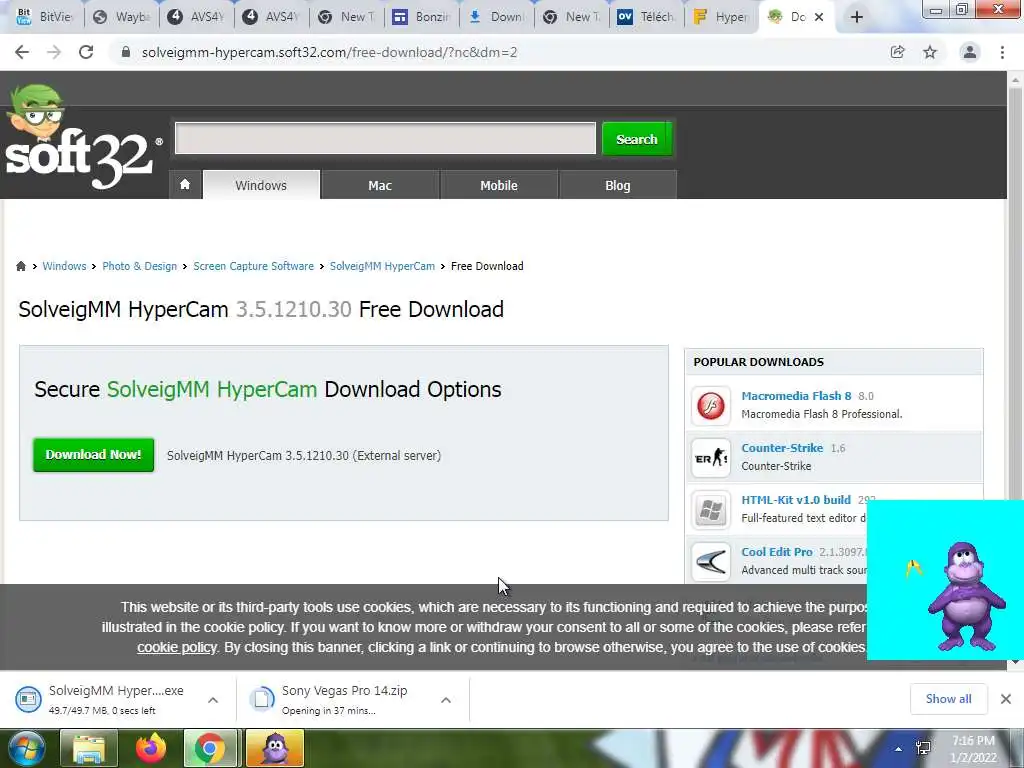Click the Macromedia Flash 8 icon
Screen dimensions: 1024x768
point(711,406)
